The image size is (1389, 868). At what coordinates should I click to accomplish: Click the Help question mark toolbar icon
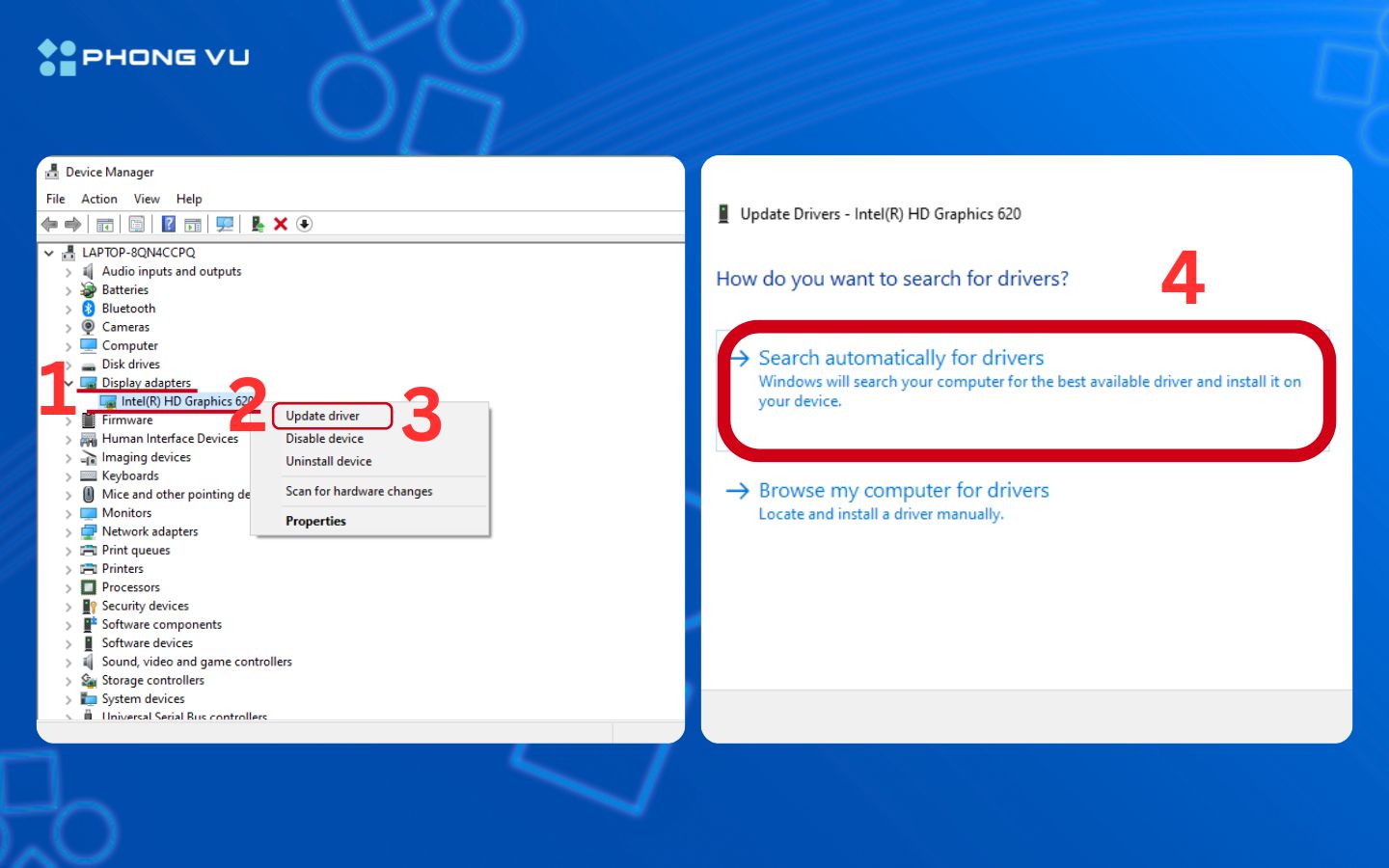169,225
